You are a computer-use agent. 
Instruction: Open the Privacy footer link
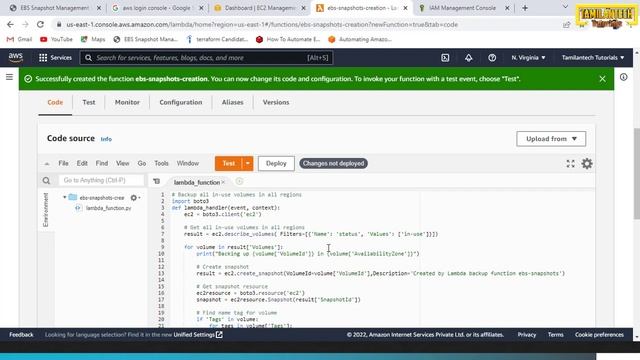pos(527,335)
